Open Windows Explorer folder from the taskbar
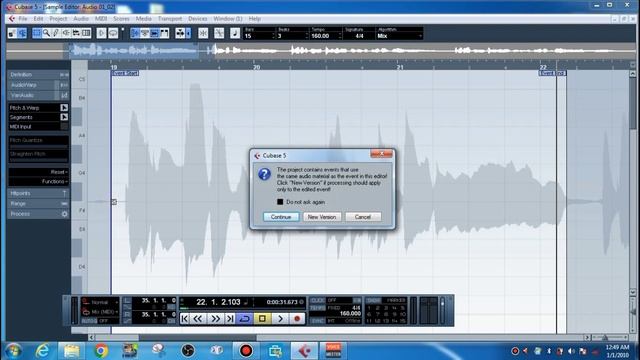Image resolution: width=640 pixels, height=360 pixels. click(71, 351)
